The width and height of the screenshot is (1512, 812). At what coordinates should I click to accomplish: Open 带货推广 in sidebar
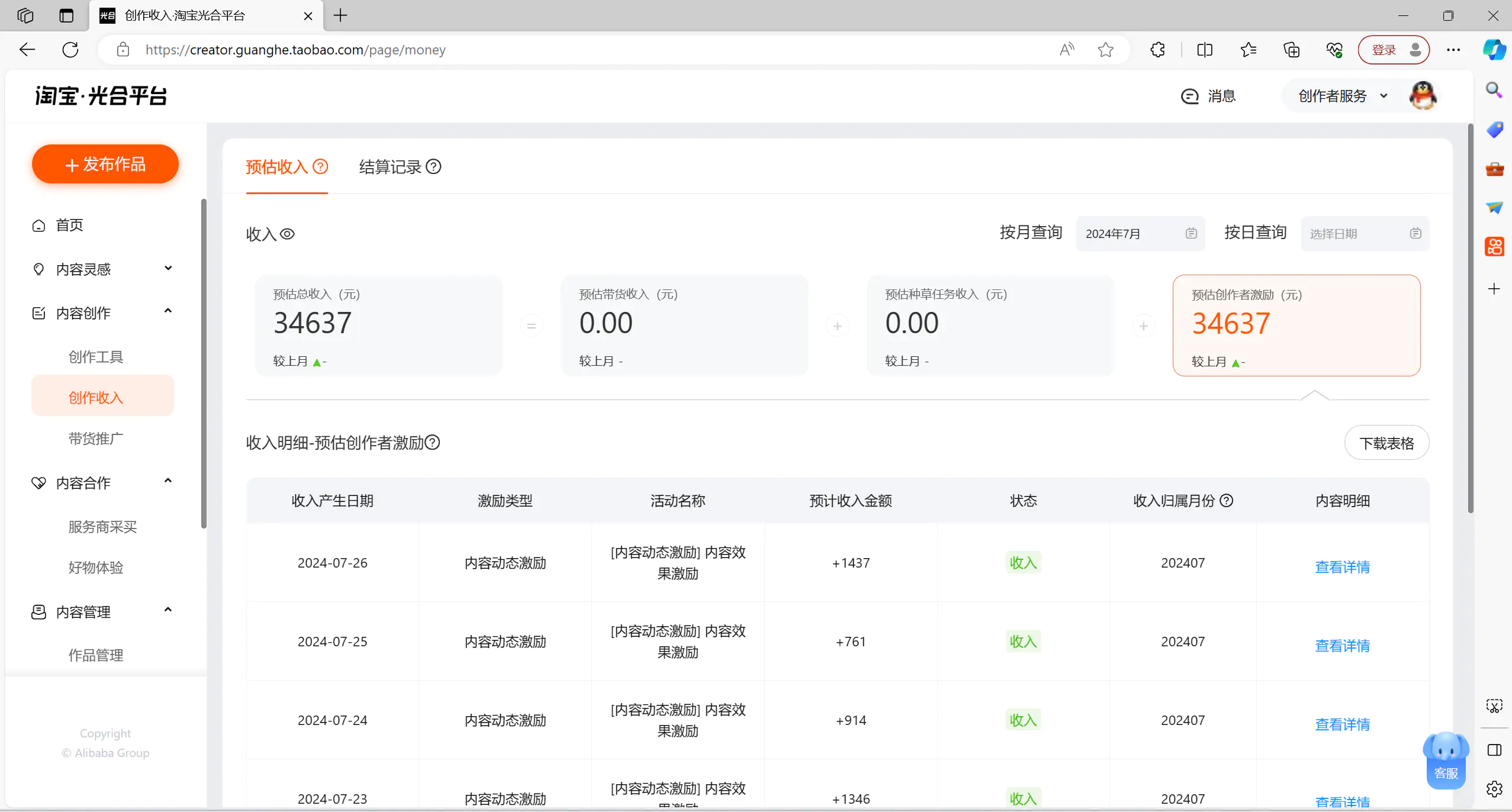(96, 439)
